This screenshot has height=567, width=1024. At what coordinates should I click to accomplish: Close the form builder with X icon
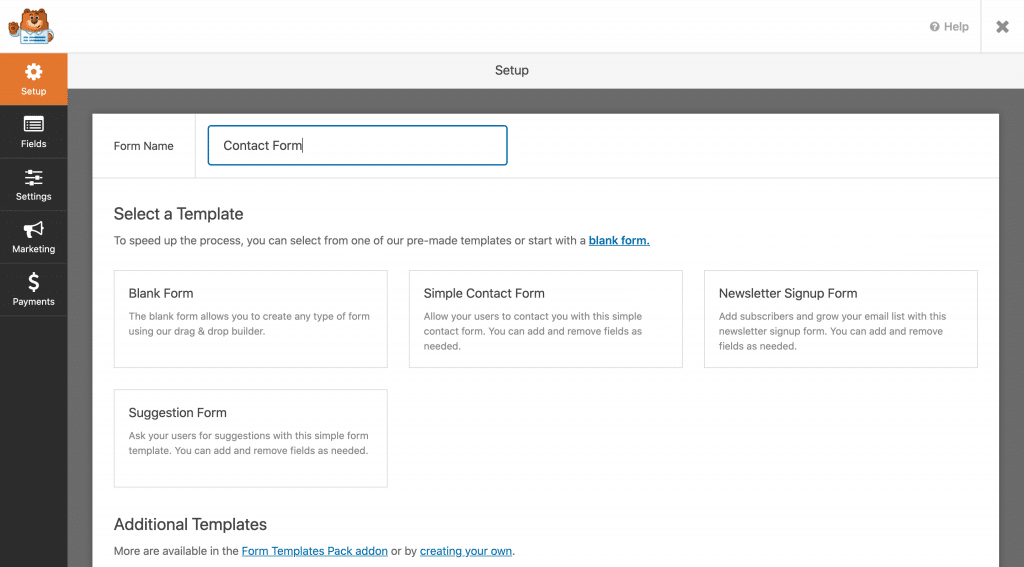click(1002, 27)
